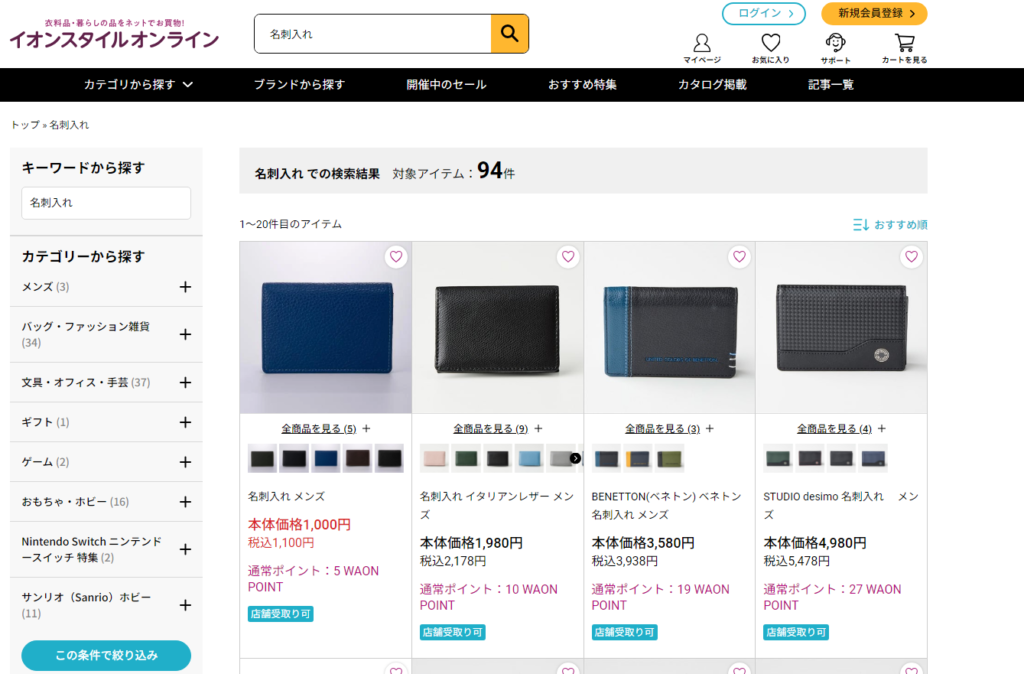This screenshot has width=1024, height=674.
Task: Open the blue card case product image
Action: (x=326, y=328)
